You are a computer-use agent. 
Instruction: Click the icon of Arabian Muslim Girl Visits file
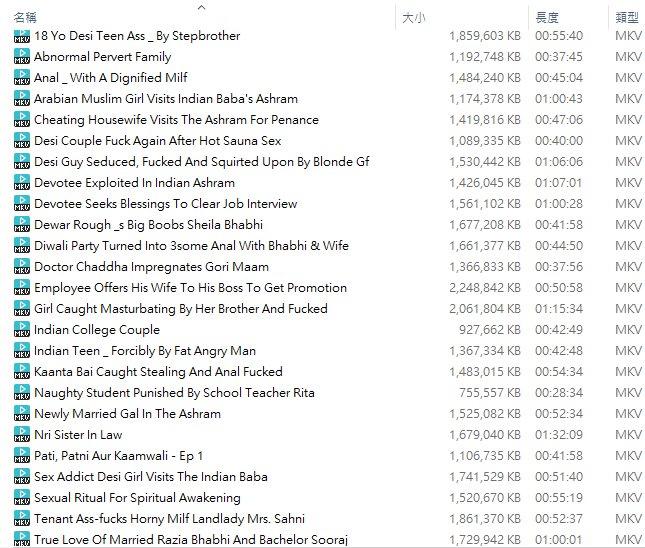coord(22,99)
